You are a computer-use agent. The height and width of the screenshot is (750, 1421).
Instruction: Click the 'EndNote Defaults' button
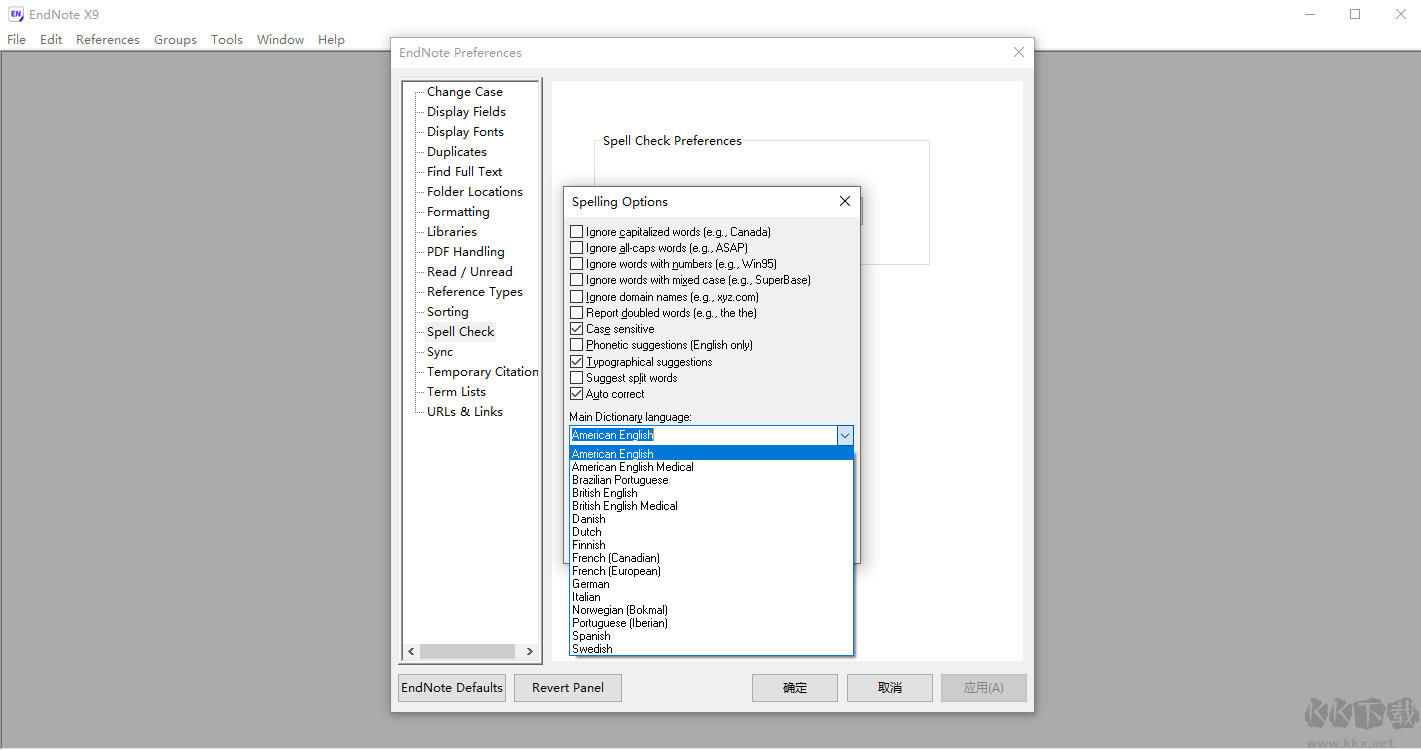451,688
